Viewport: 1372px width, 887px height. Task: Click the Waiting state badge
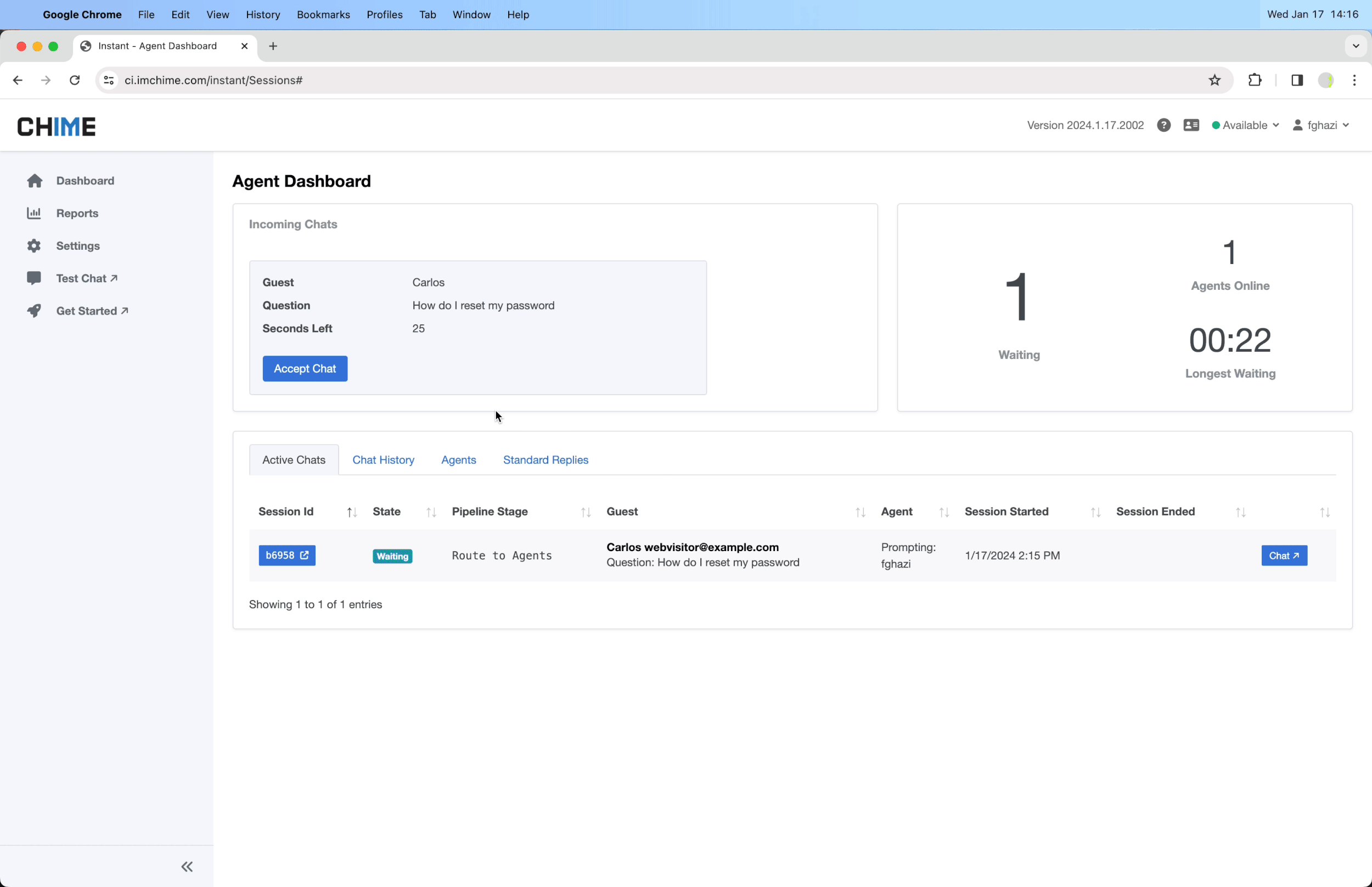[392, 556]
